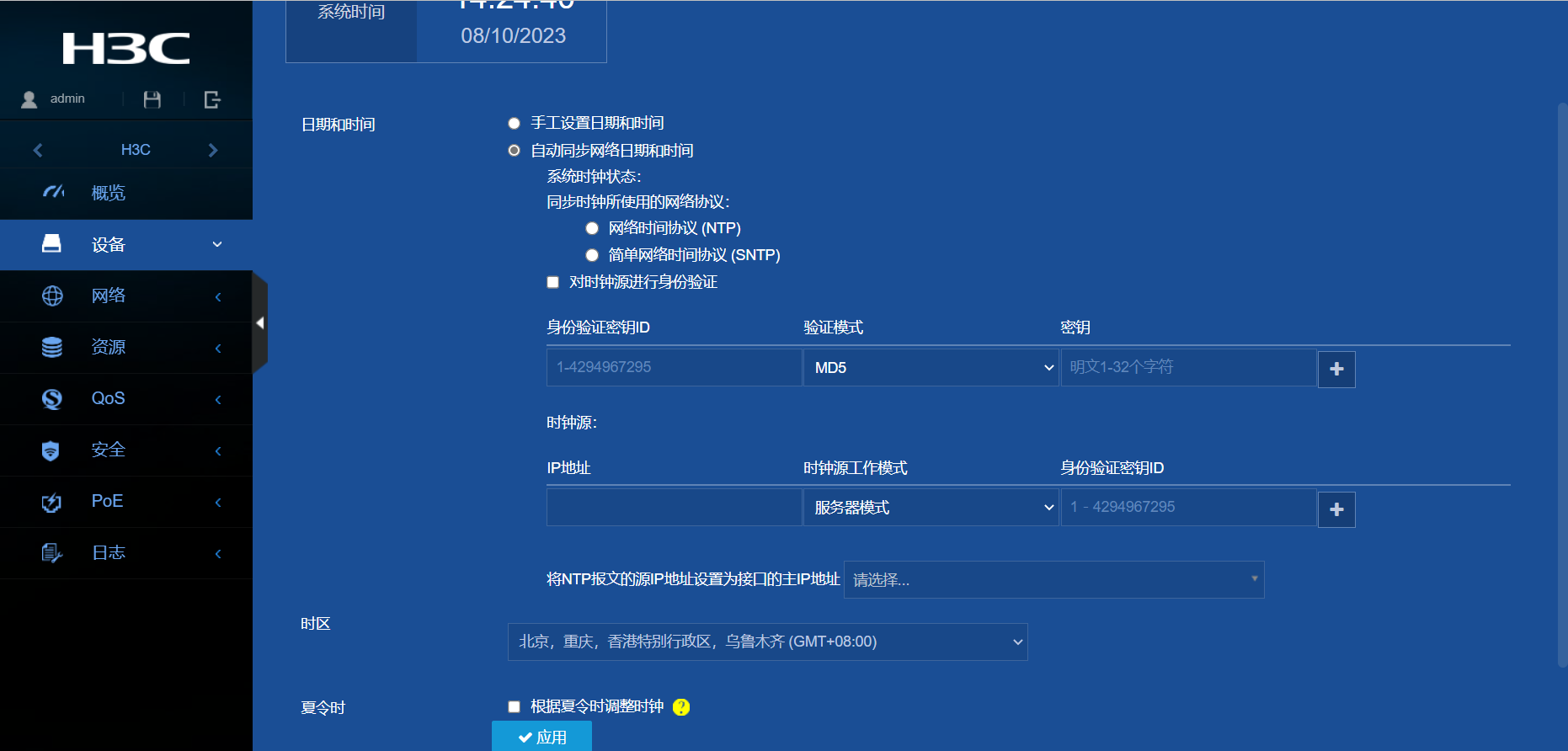The image size is (1568, 751).
Task: Collapse sidebar with the triangle handle
Action: click(x=260, y=322)
